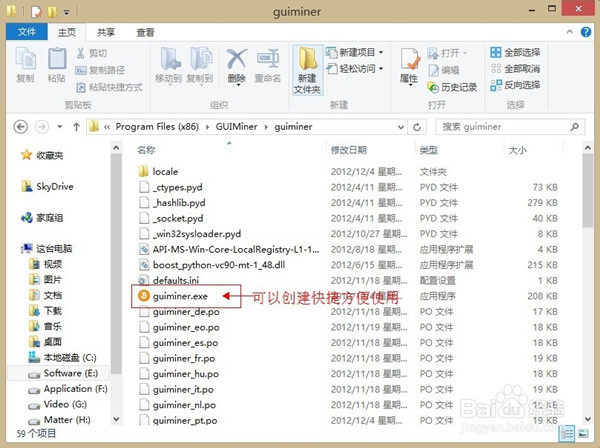Open the Open (打开) ribbon dropdown
Viewport: 600px width, 448px height.
(x=447, y=53)
